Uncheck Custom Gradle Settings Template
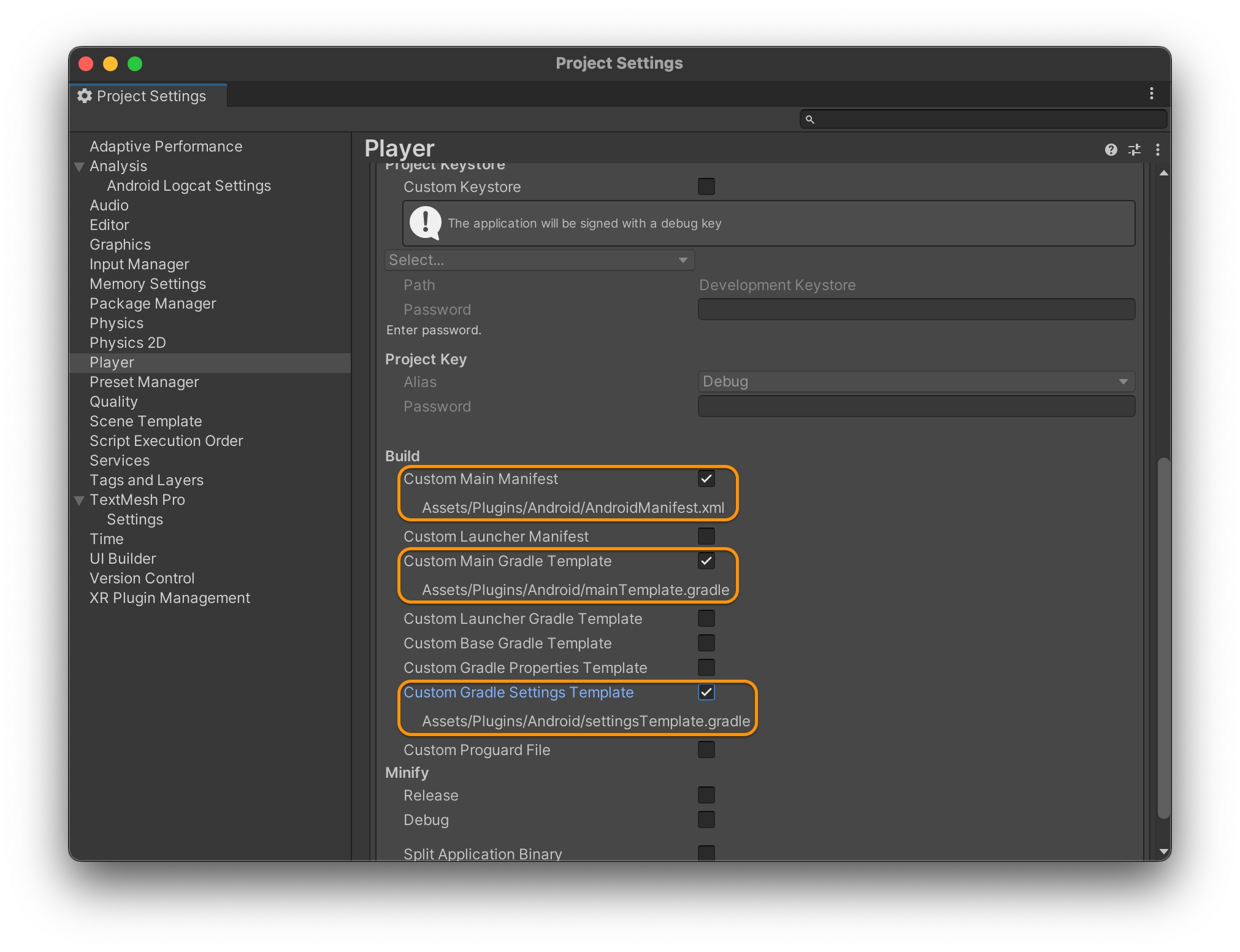Screen dimensions: 1240x952 pos(706,692)
